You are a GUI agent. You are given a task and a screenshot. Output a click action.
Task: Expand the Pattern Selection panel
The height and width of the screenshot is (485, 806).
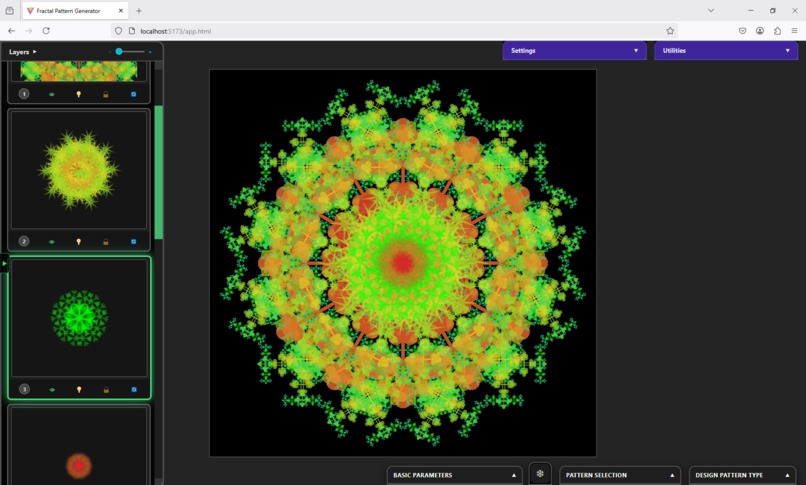(620, 475)
